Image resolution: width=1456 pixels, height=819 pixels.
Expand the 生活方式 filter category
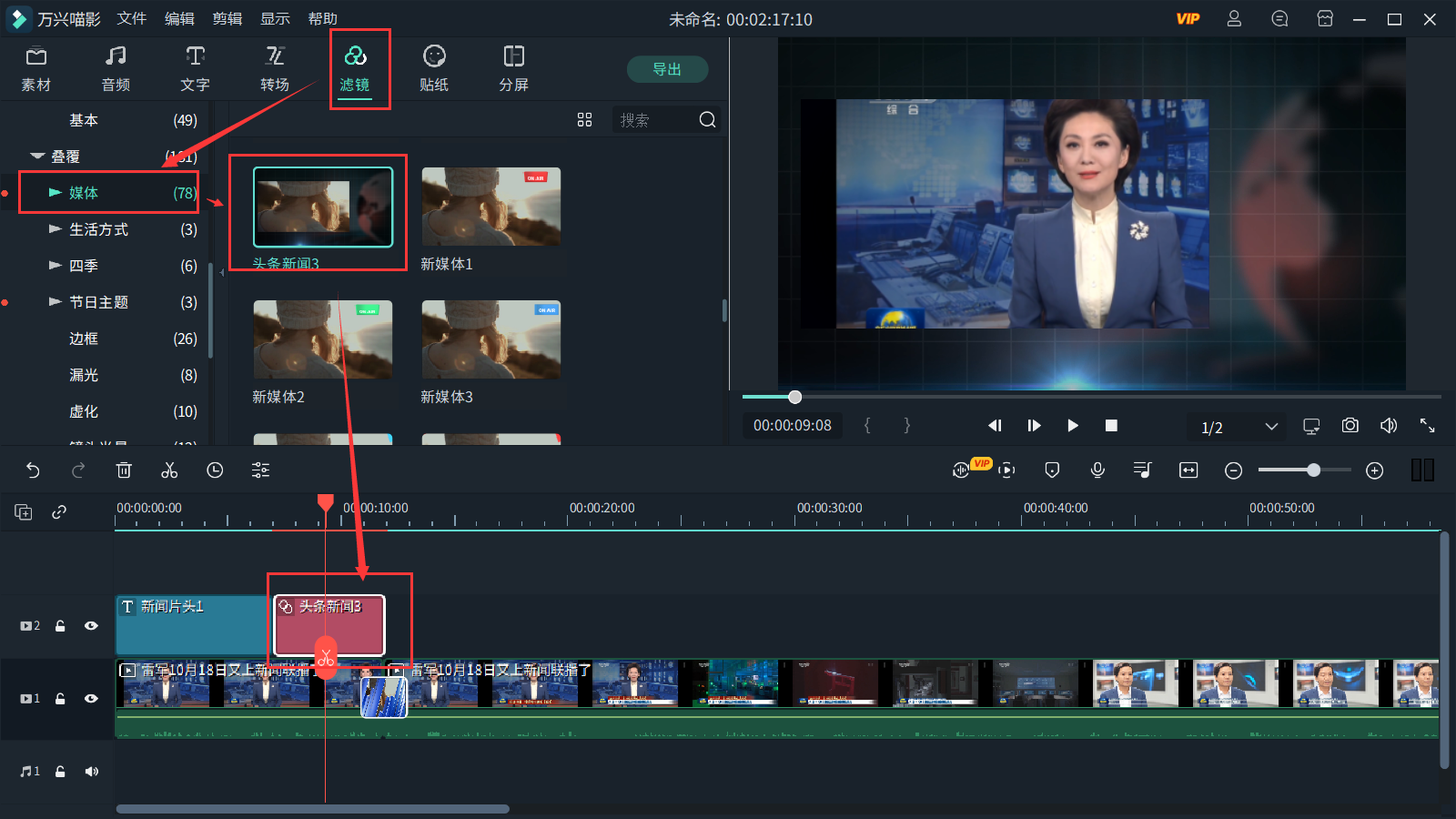click(56, 228)
